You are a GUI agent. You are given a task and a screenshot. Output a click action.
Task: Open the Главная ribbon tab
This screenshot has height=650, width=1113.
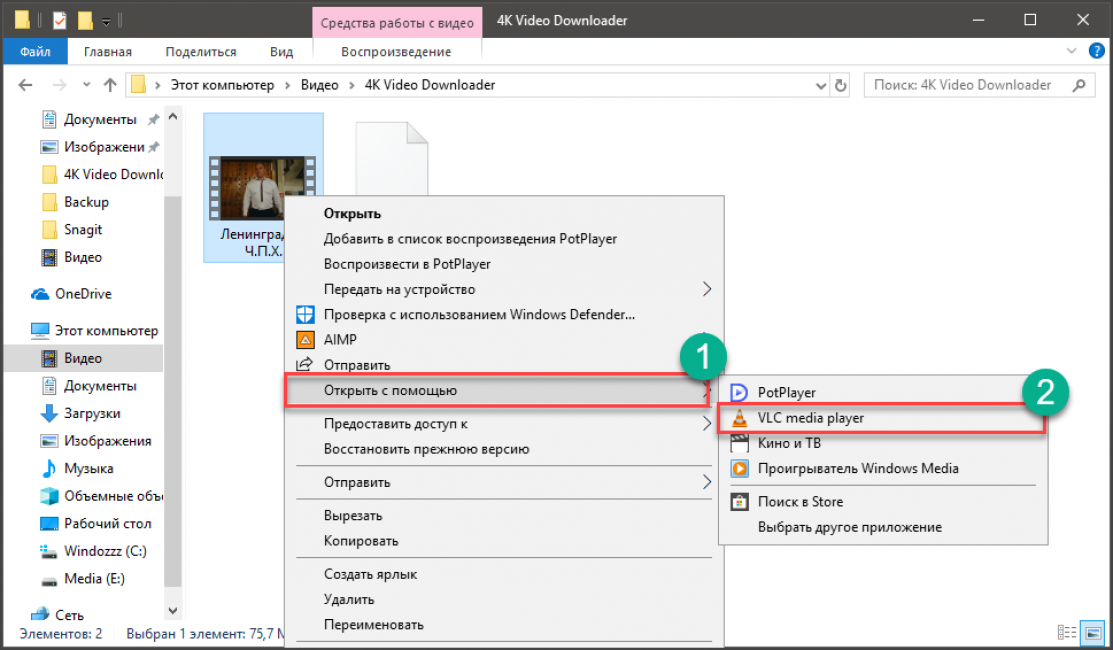point(107,52)
